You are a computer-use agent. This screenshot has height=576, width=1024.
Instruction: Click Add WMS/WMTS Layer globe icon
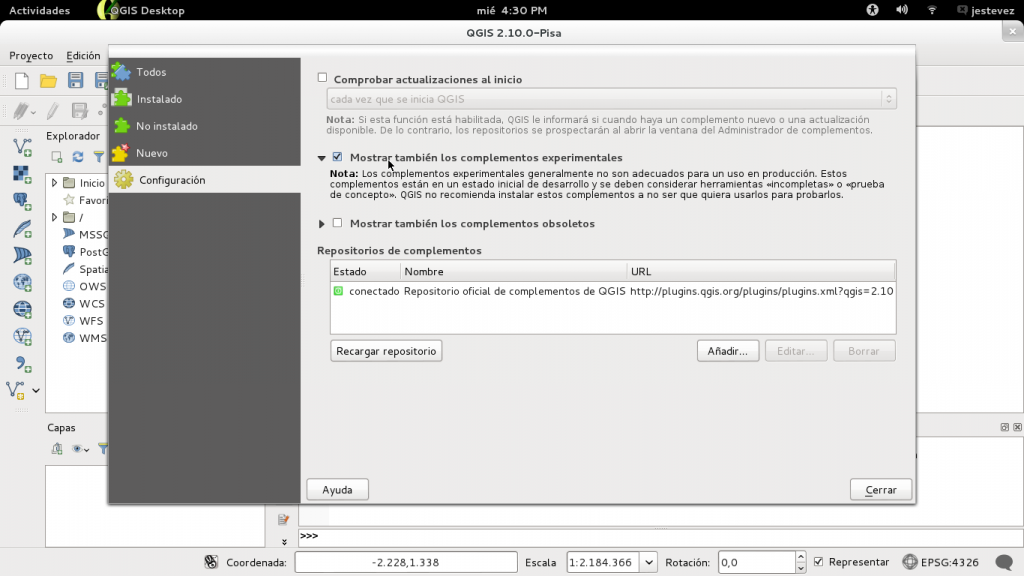click(x=22, y=282)
